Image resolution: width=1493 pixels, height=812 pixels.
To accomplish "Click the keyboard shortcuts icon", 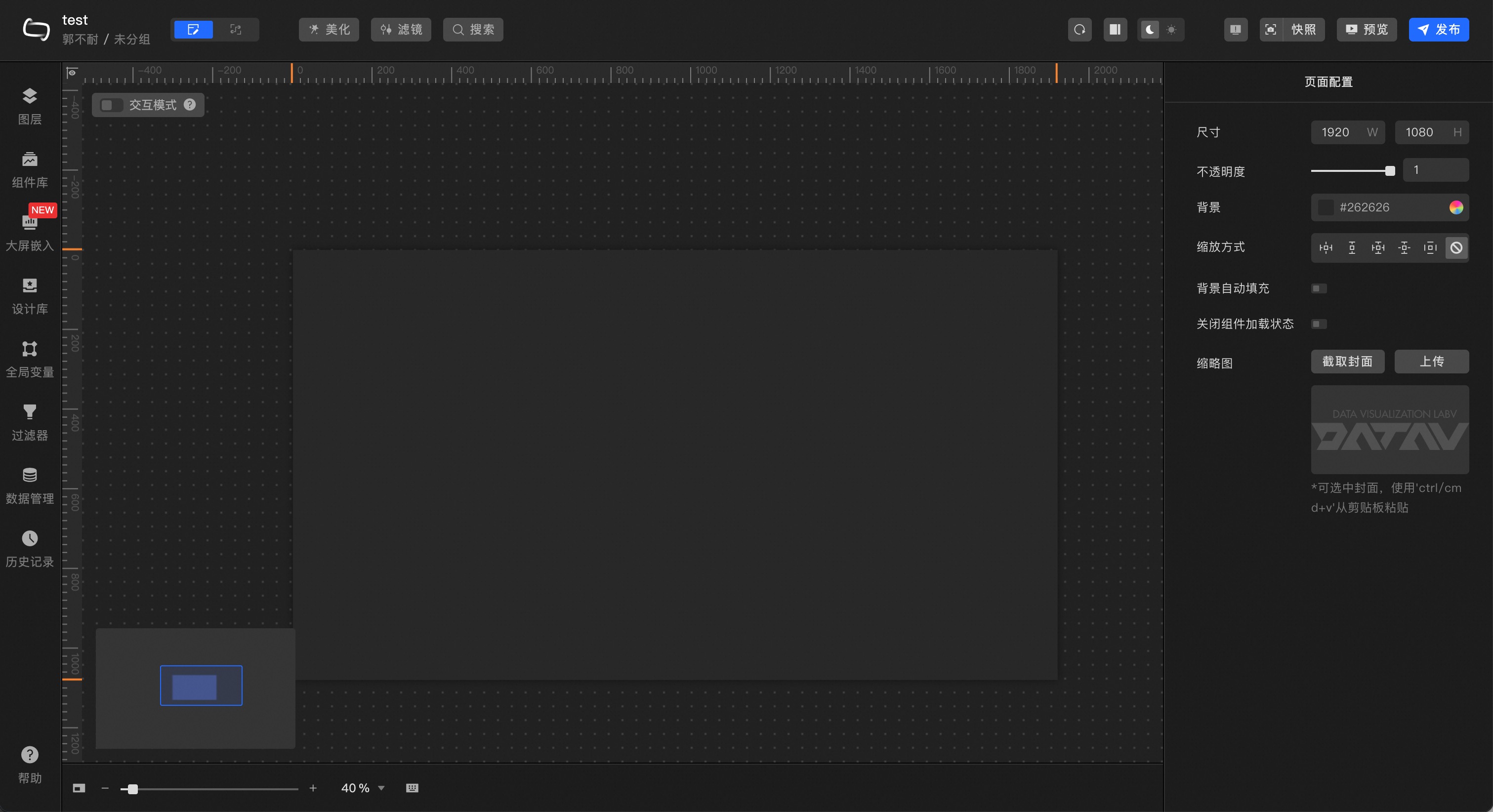I will click(412, 788).
